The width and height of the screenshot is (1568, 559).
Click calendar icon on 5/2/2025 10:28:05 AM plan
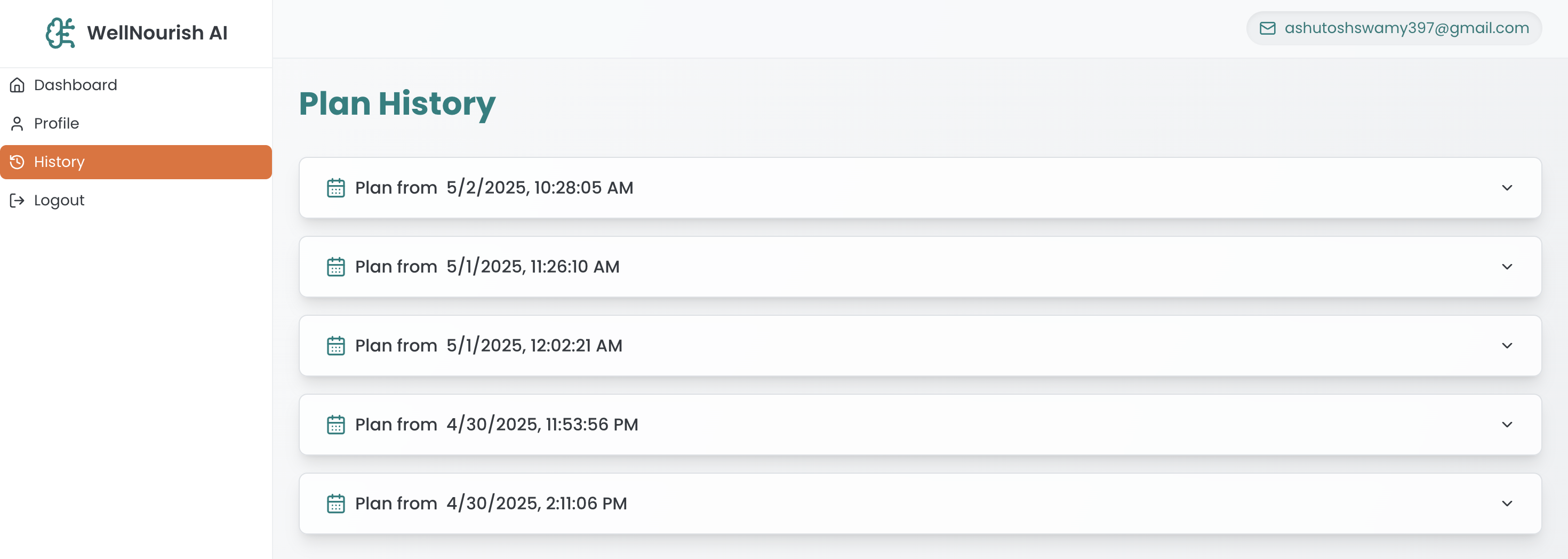pyautogui.click(x=336, y=188)
